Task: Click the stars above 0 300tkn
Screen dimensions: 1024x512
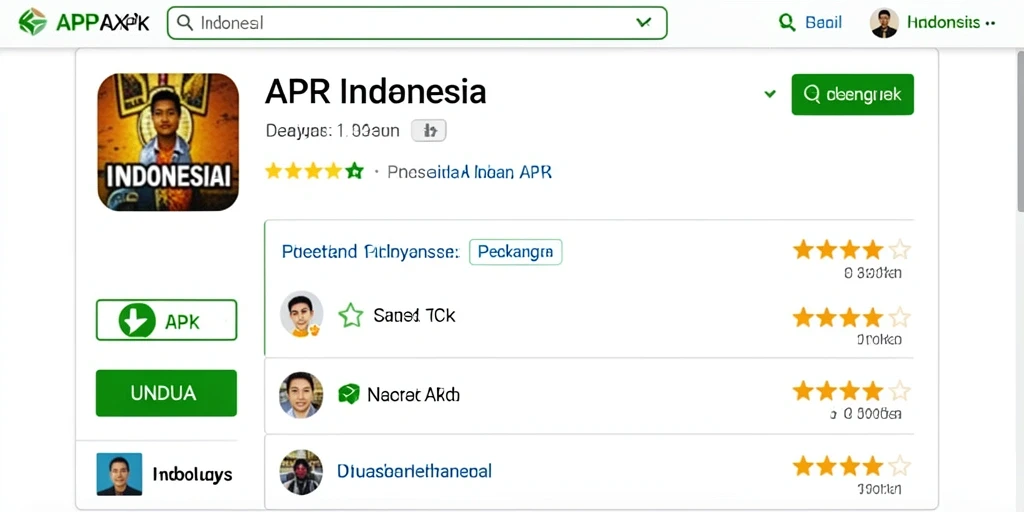Action: (852, 249)
